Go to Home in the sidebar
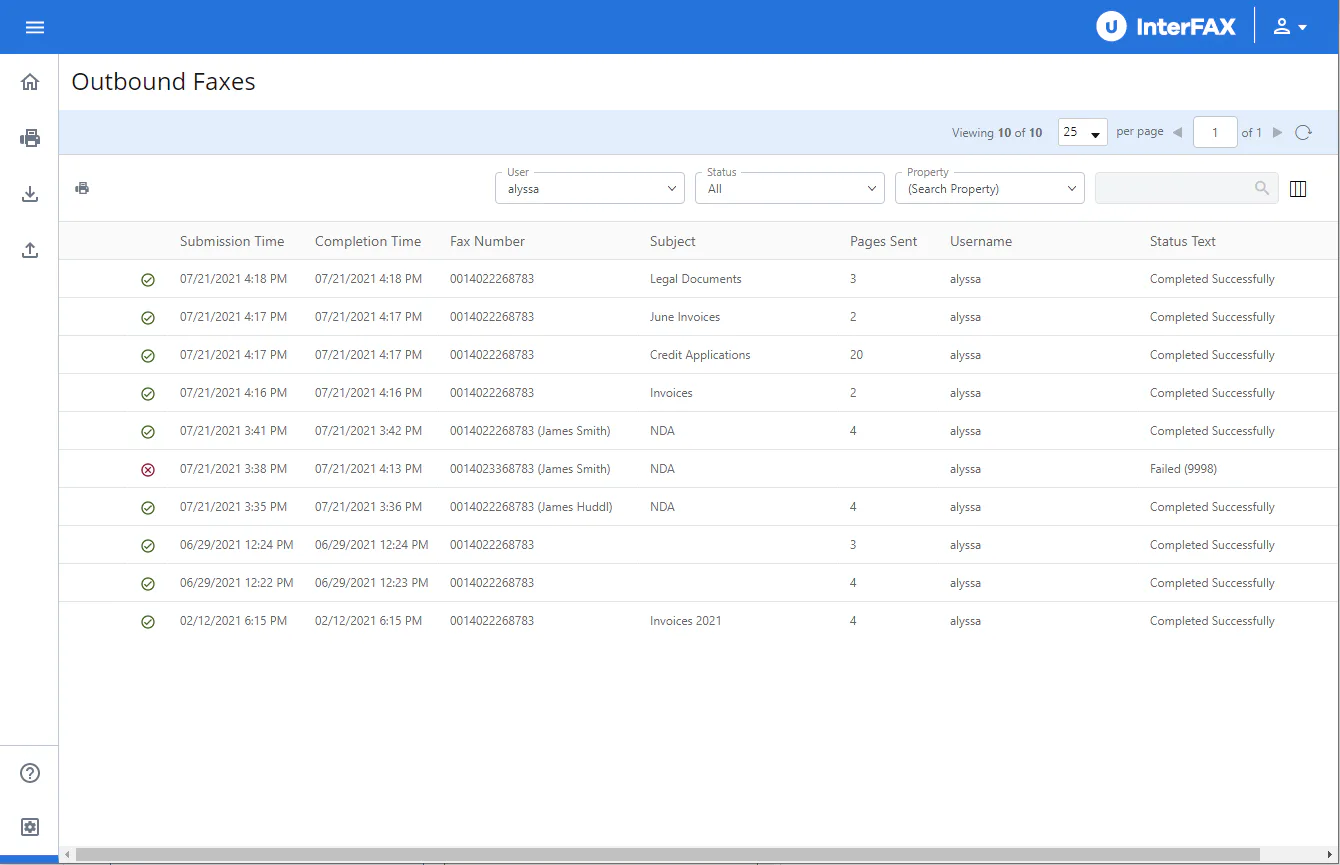The image size is (1340, 865). click(x=30, y=82)
